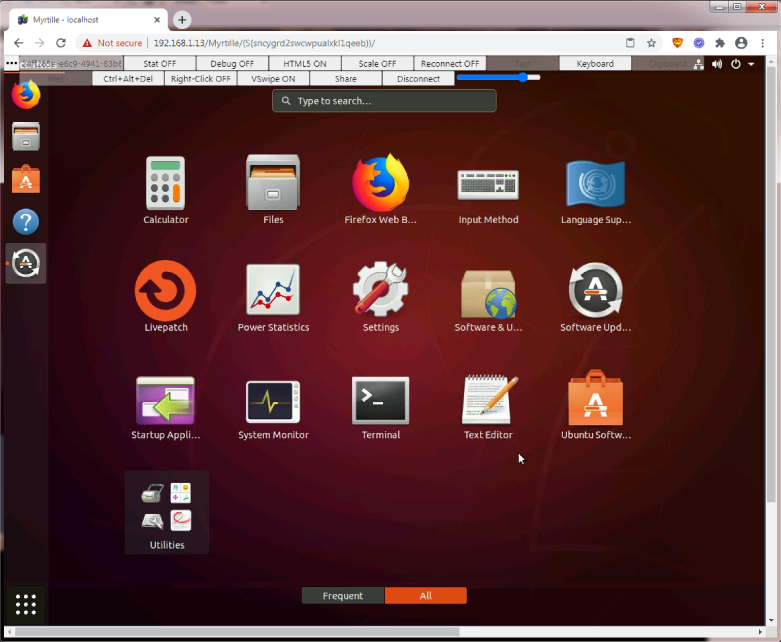The height and width of the screenshot is (642, 781).
Task: Open Help icon in the dock
Action: [x=26, y=222]
